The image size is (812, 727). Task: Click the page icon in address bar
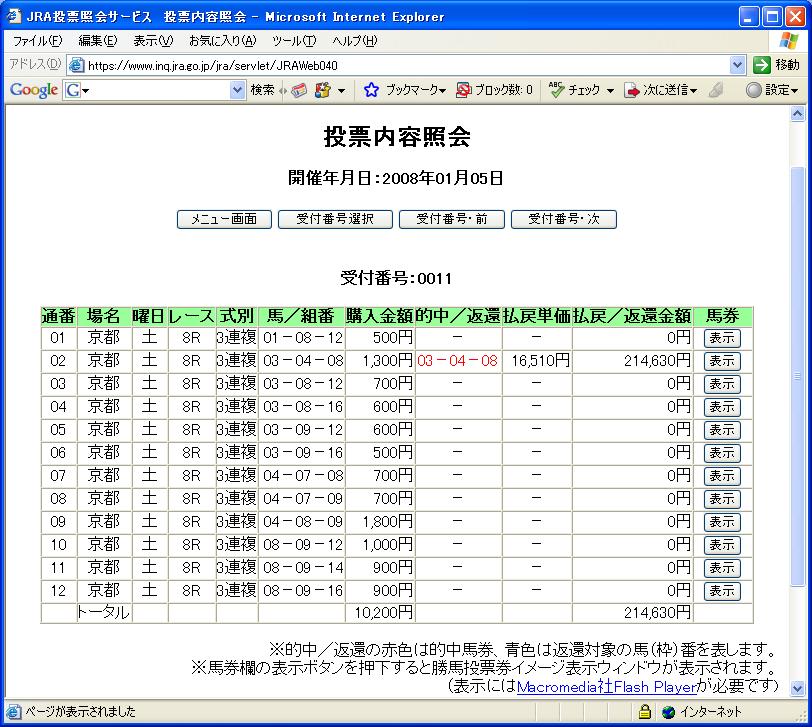click(77, 65)
